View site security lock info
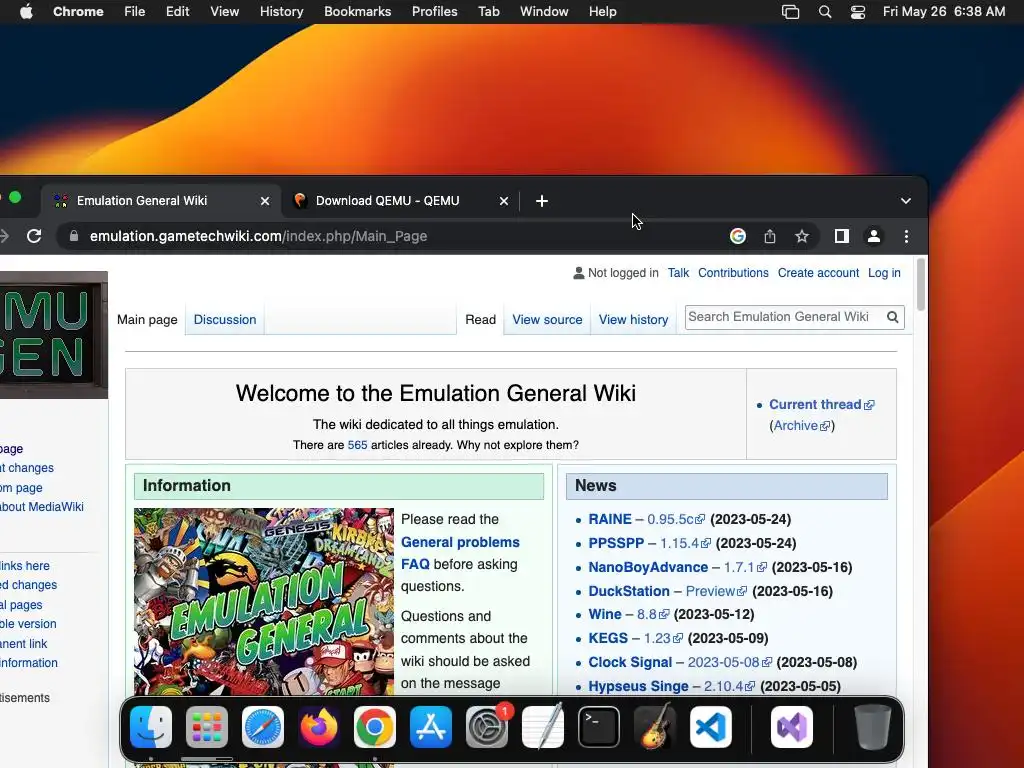Image resolution: width=1024 pixels, height=768 pixels. tap(74, 236)
